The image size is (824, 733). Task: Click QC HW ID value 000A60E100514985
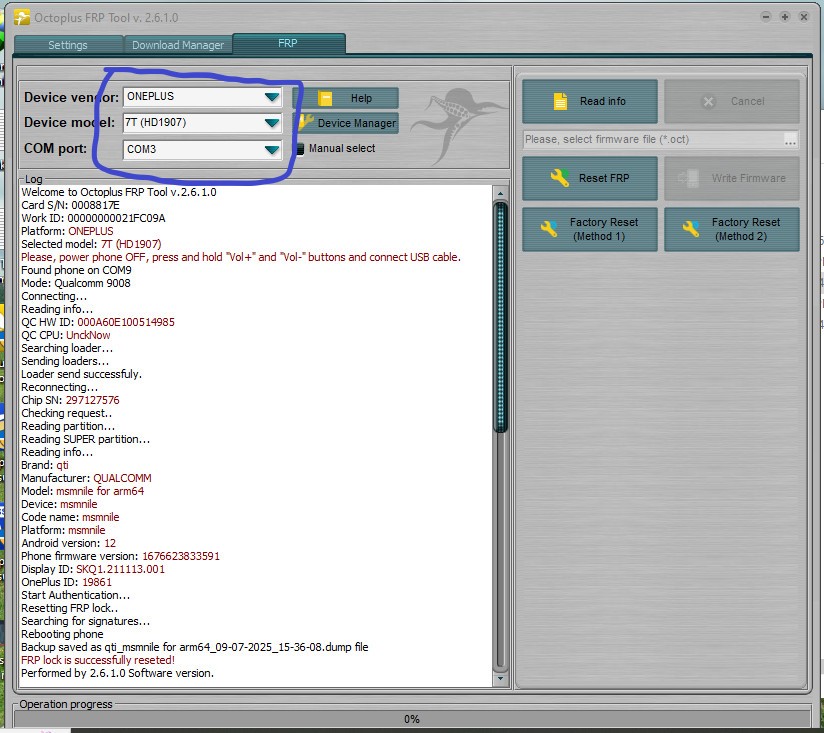[x=126, y=322]
